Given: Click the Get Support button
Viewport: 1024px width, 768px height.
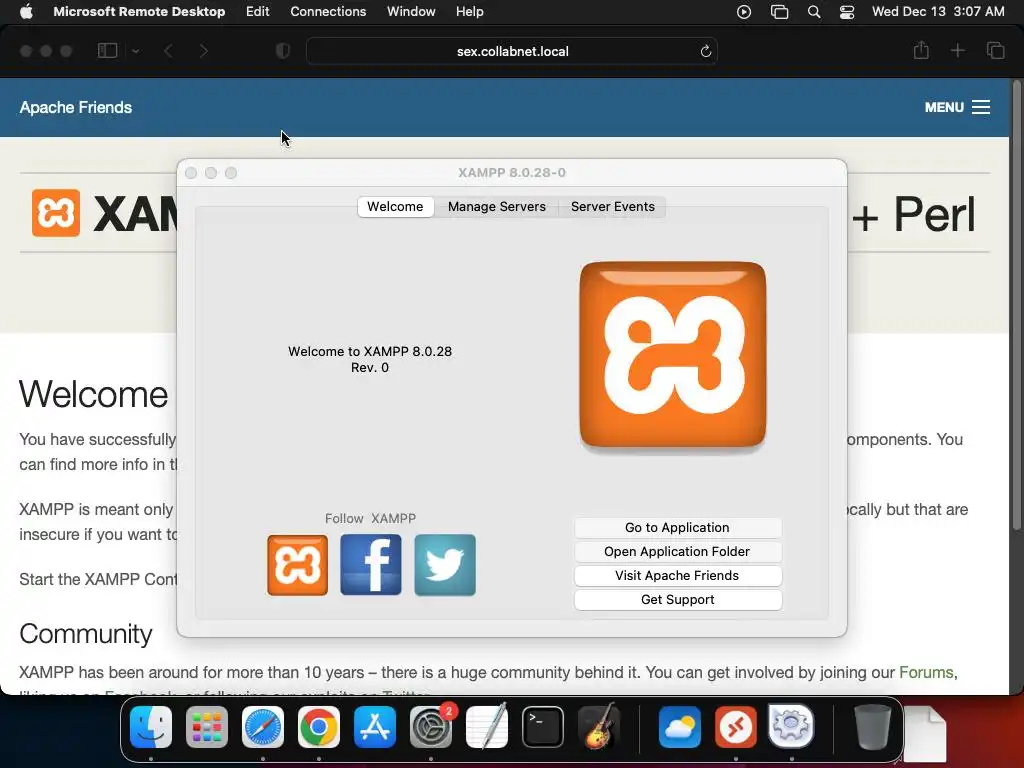Looking at the screenshot, I should (677, 600).
